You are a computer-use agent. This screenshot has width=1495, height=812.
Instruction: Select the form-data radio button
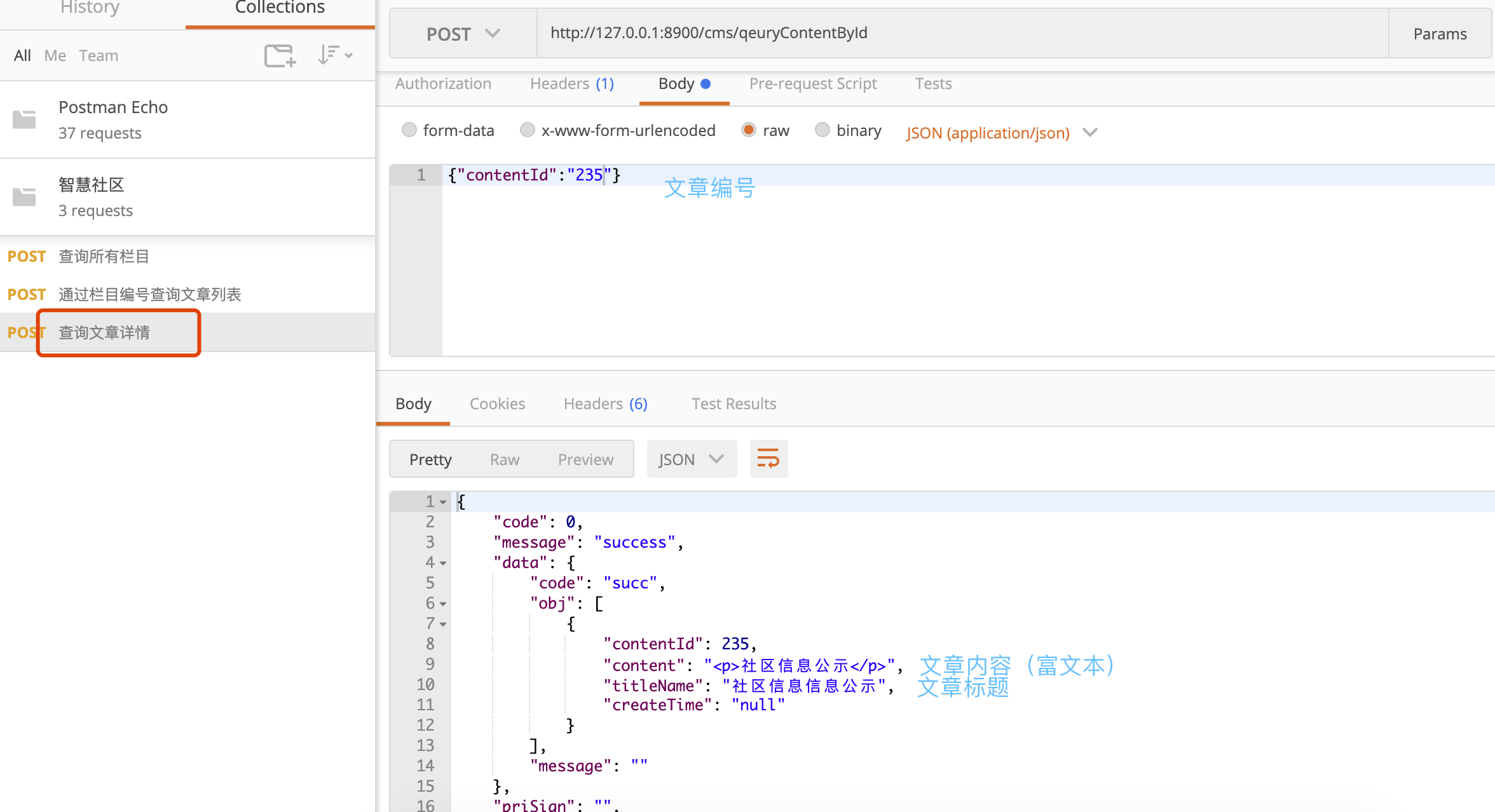point(409,130)
